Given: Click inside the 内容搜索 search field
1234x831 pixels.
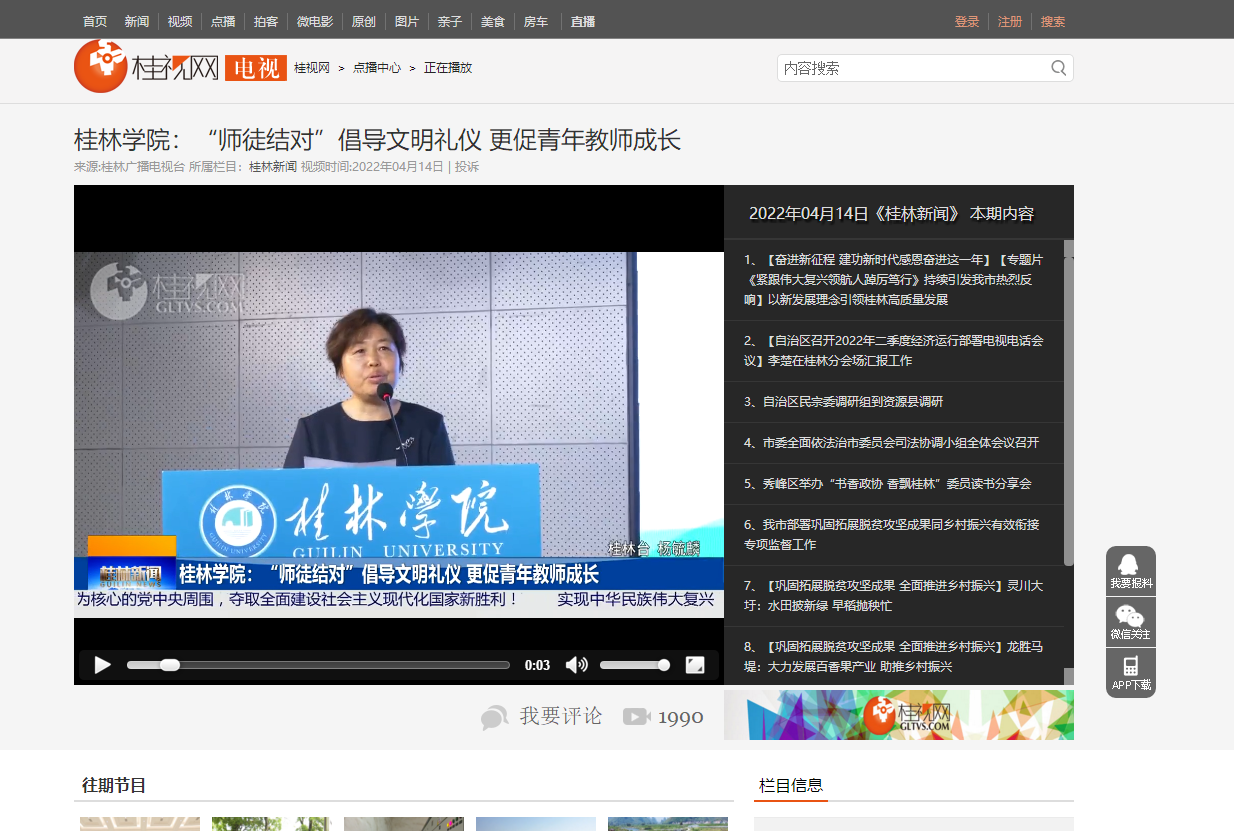Looking at the screenshot, I should [910, 68].
